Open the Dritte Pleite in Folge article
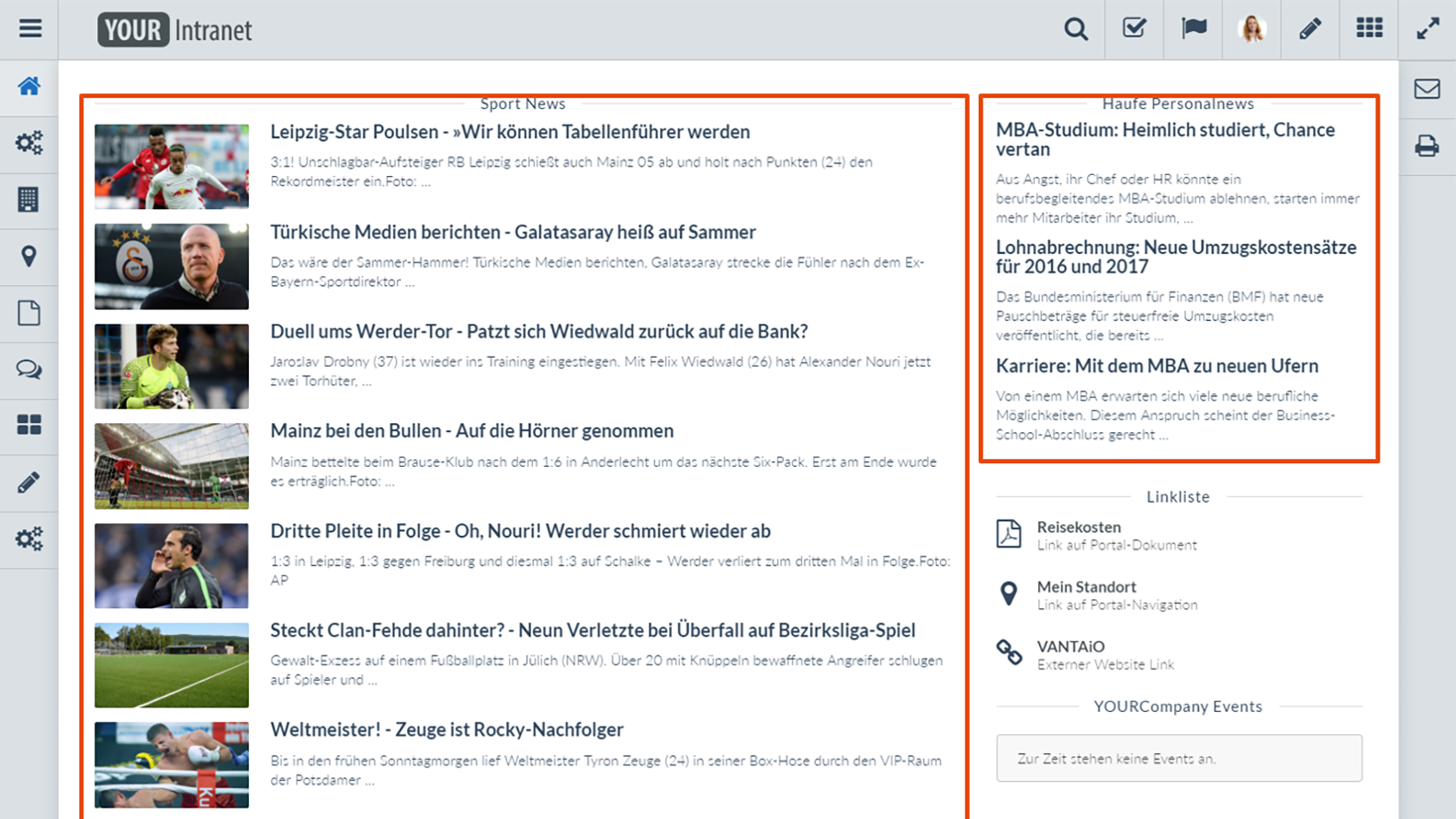1456x819 pixels. [x=520, y=531]
